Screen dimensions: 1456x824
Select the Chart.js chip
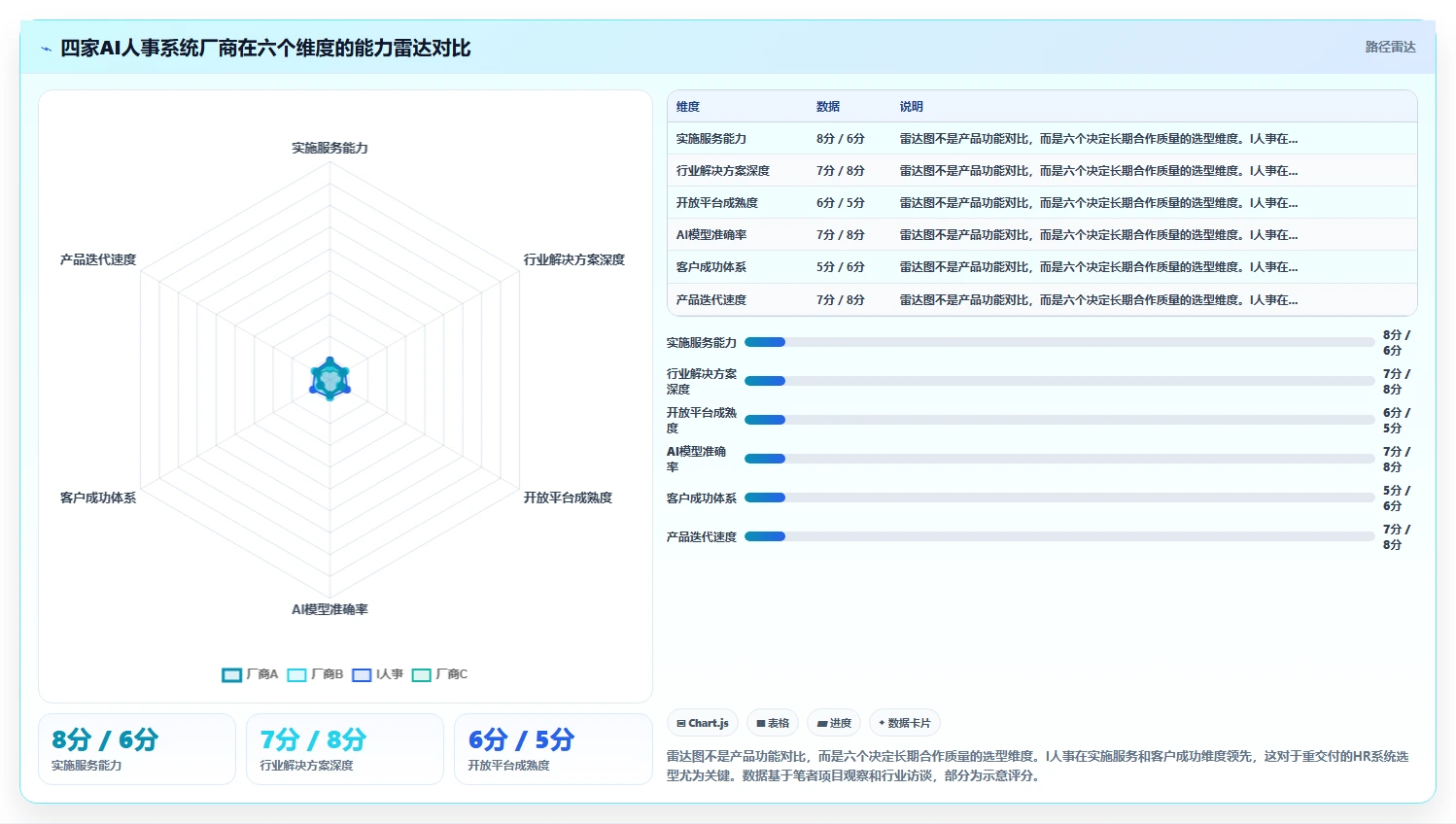coord(703,723)
